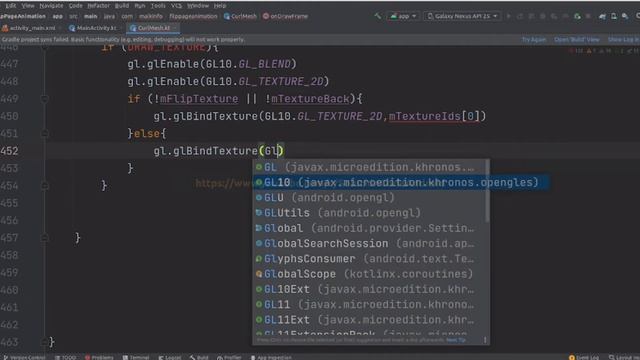This screenshot has width=640, height=360.
Task: Open the VCS menu
Action: pyautogui.click(x=176, y=6)
